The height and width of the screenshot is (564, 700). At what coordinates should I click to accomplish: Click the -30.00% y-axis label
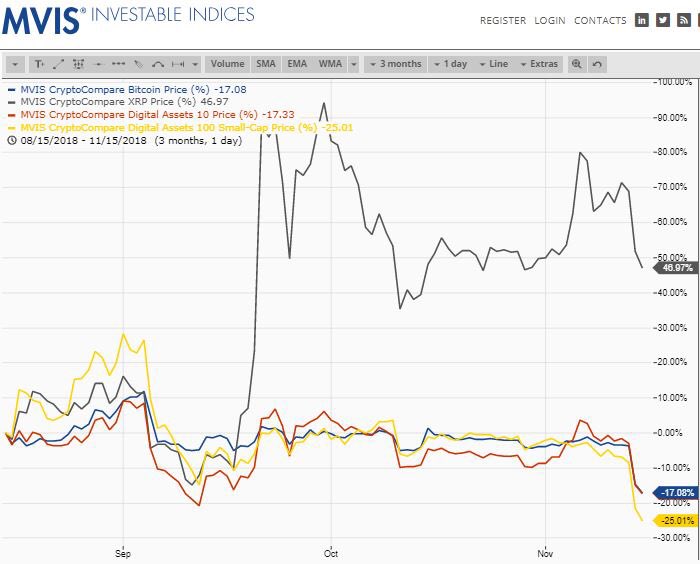[674, 538]
